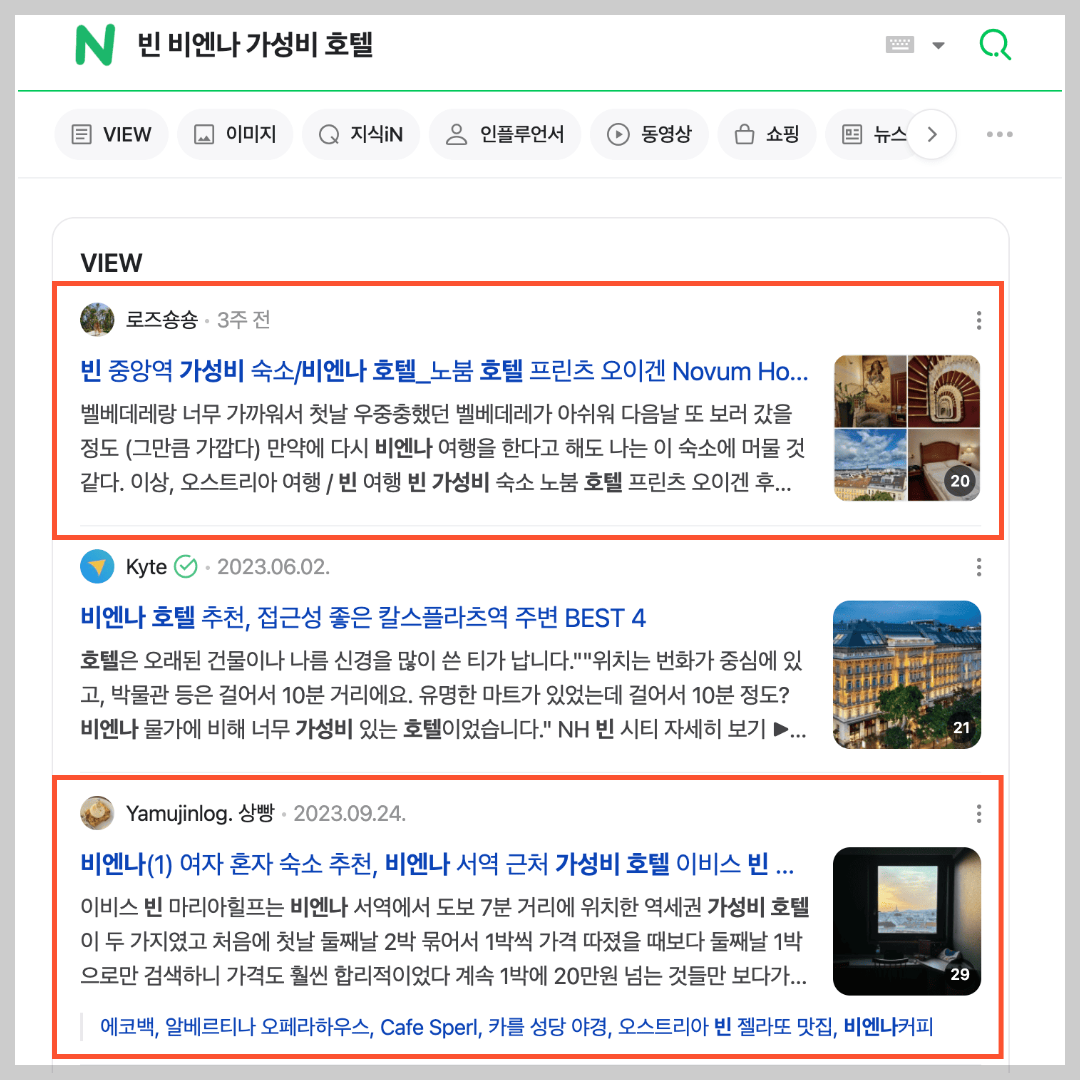This screenshot has height=1080, width=1080.
Task: Open Kyte profile avatar icon
Action: coord(97,566)
